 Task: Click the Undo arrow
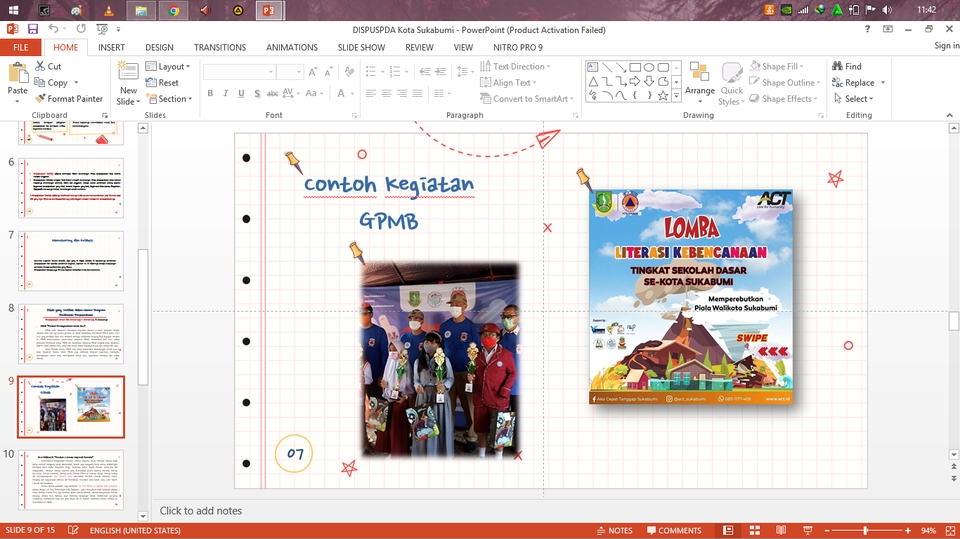(53, 29)
